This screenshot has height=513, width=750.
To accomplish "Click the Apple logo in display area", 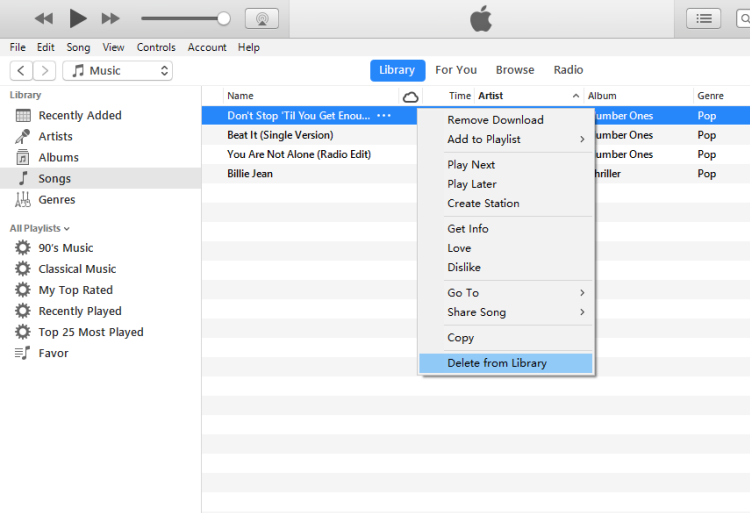I will [x=481, y=19].
